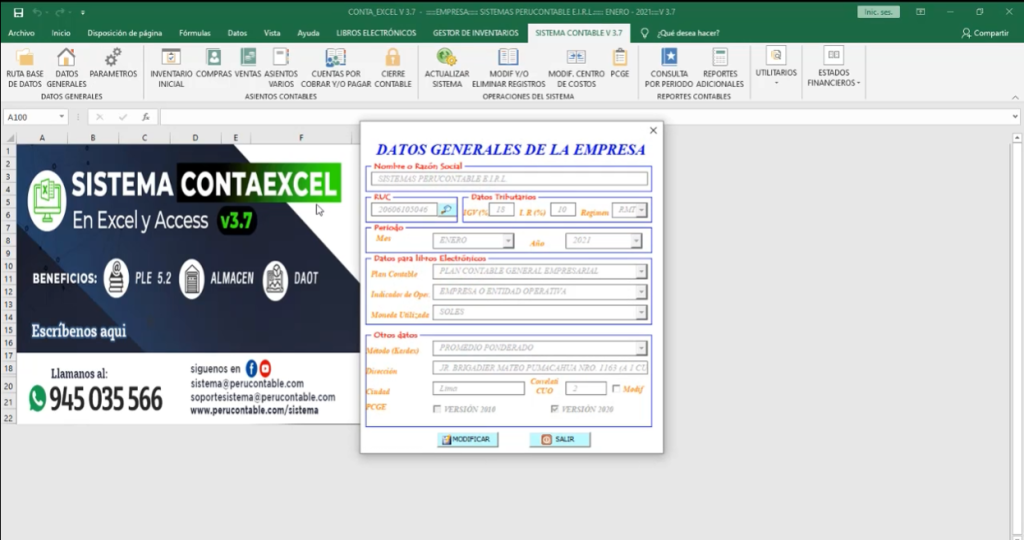Viewport: 1024px width, 540px height.
Task: Switch to the GESTOR DE INVENTARIOS tab
Action: click(475, 33)
